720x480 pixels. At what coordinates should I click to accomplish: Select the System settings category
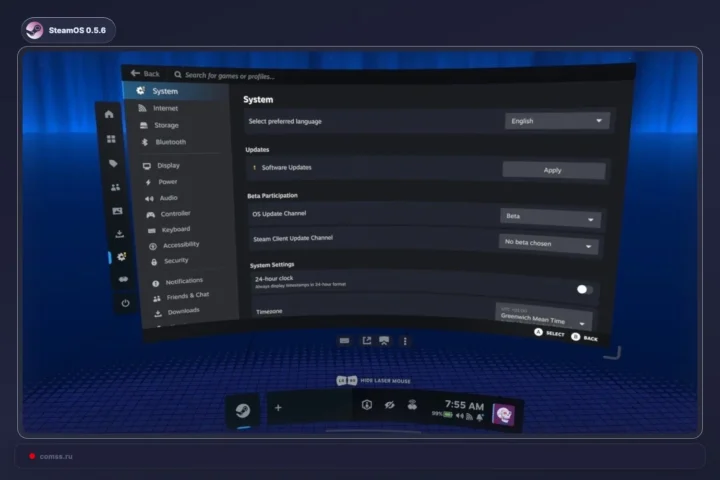point(176,91)
